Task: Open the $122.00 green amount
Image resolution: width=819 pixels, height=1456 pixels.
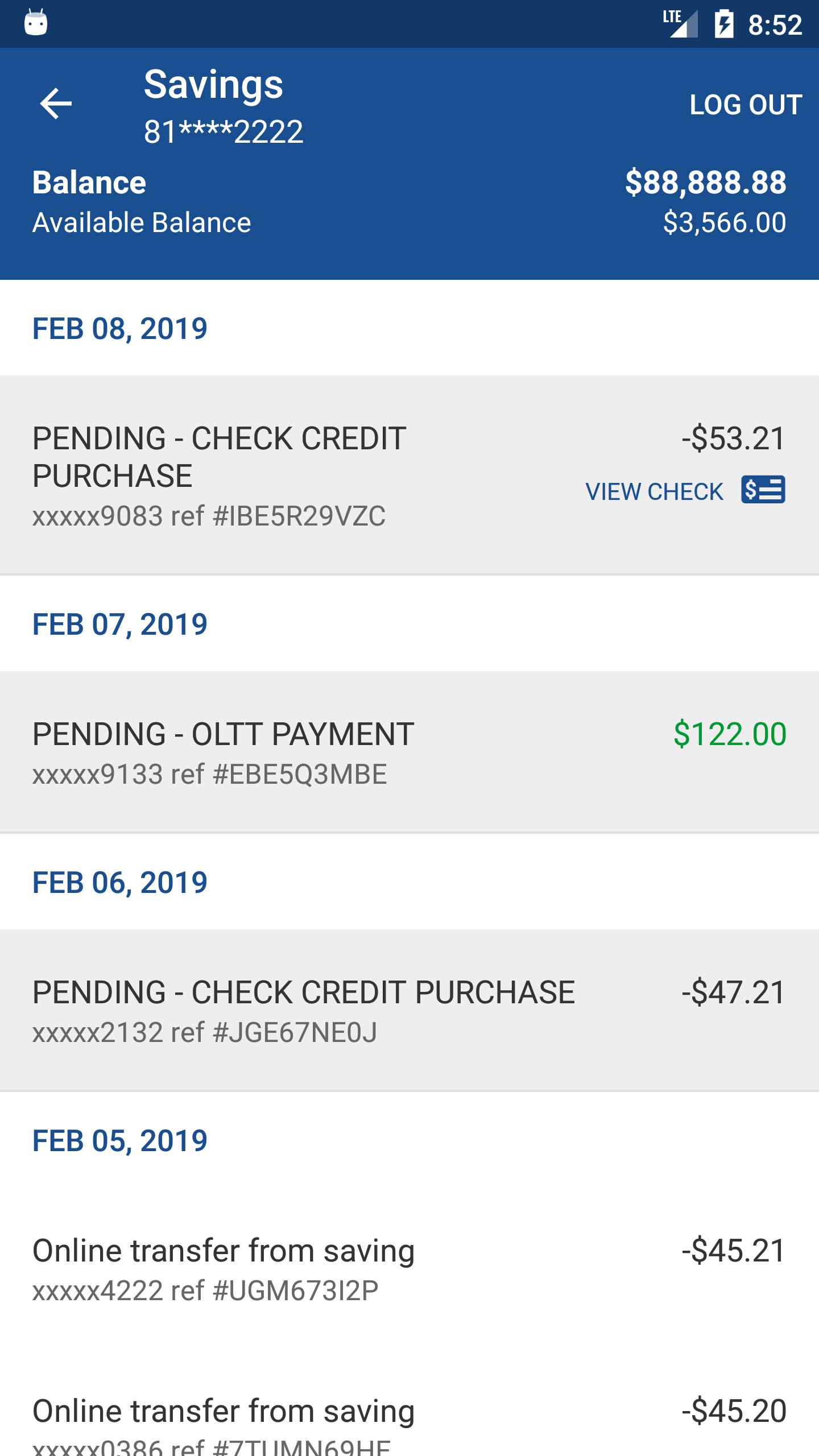Action: tap(730, 734)
